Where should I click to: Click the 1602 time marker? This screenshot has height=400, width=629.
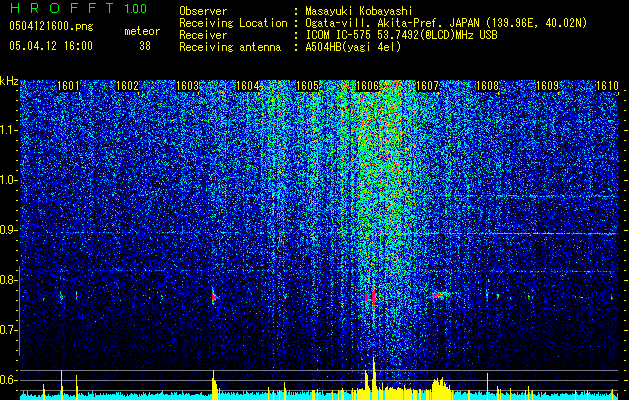(x=128, y=86)
